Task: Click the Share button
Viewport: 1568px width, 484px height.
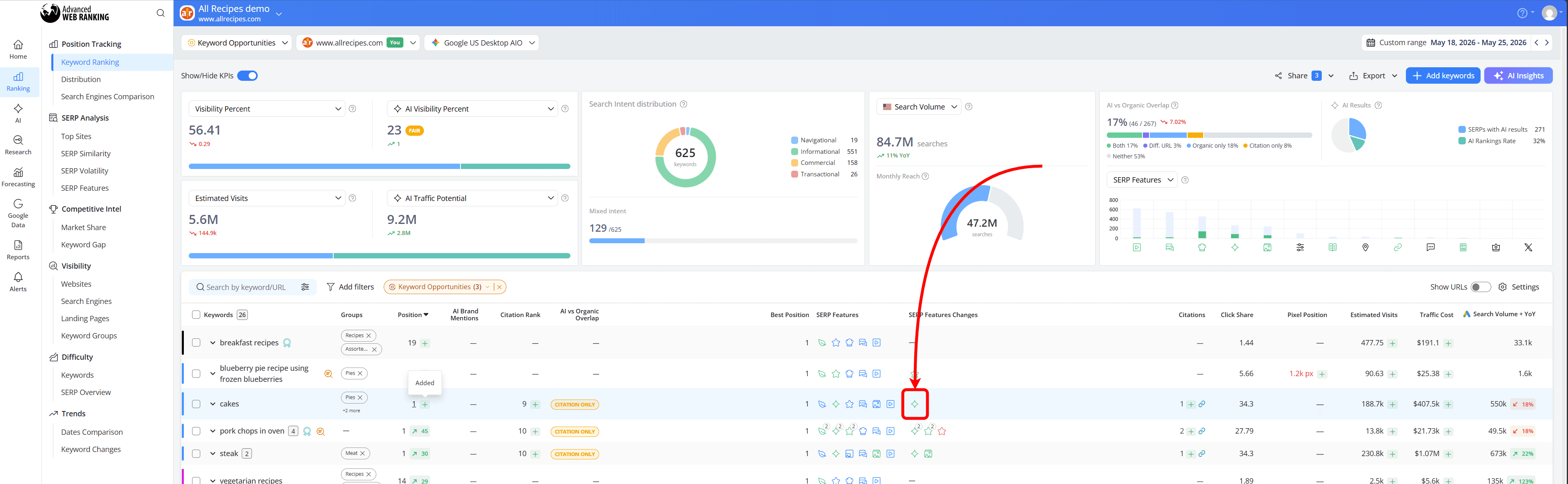Action: coord(1304,75)
